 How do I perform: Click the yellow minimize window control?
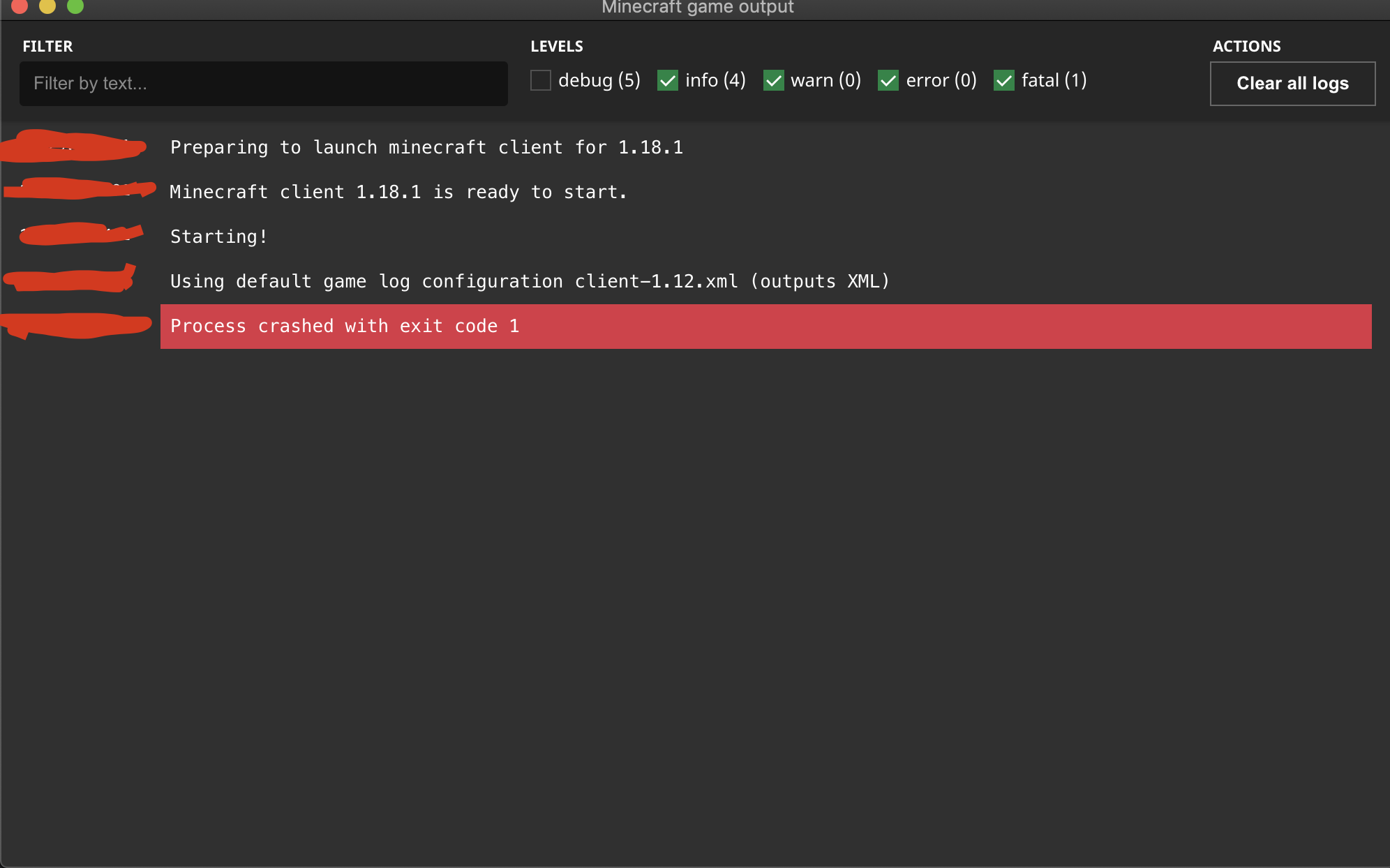coord(48,7)
